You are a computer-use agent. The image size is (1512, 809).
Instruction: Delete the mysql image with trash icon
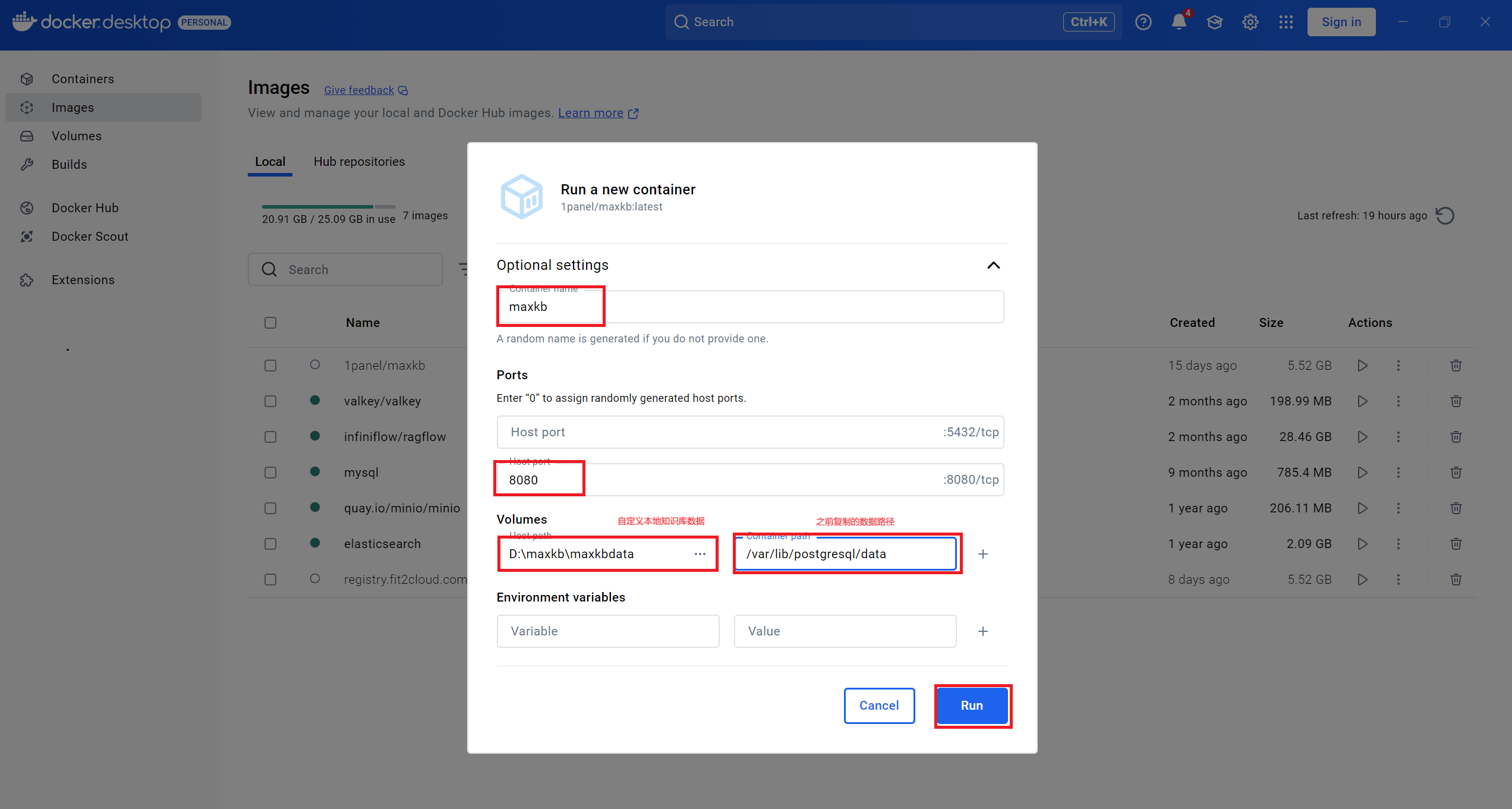(1456, 473)
